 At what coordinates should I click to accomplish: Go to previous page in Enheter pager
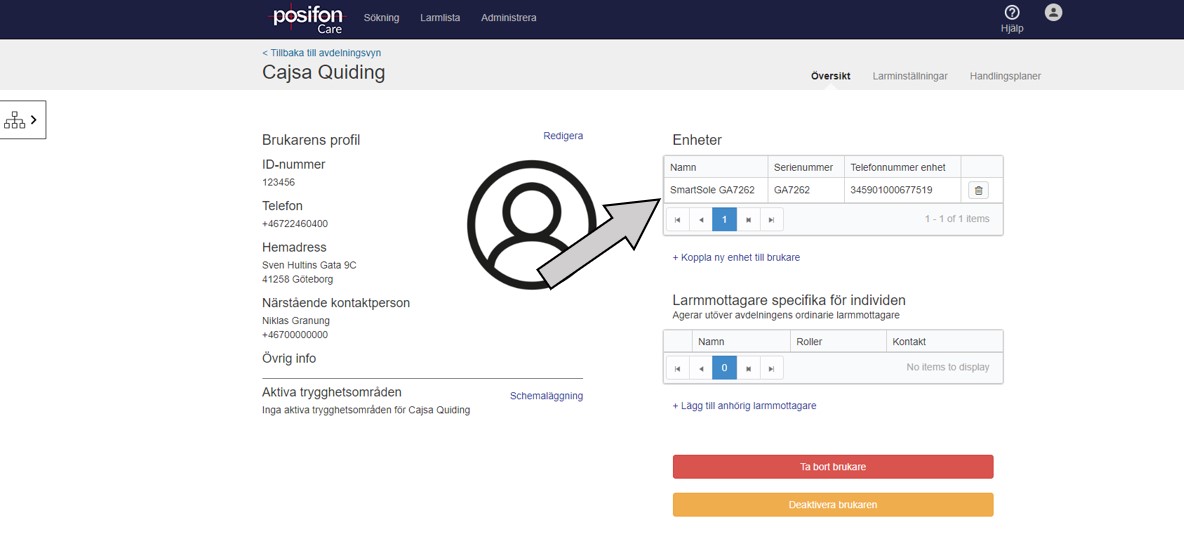point(701,219)
